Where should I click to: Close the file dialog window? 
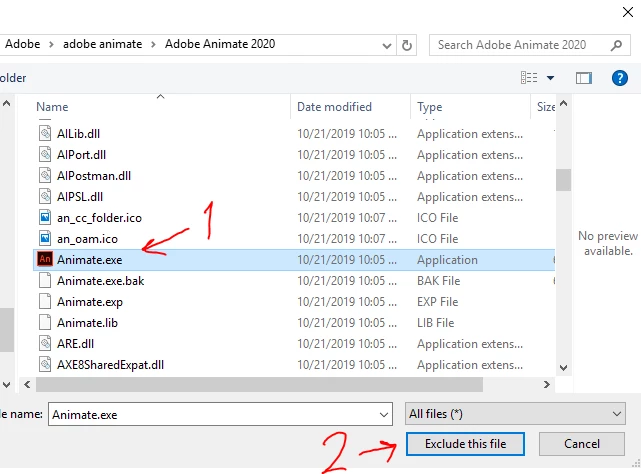tap(628, 12)
